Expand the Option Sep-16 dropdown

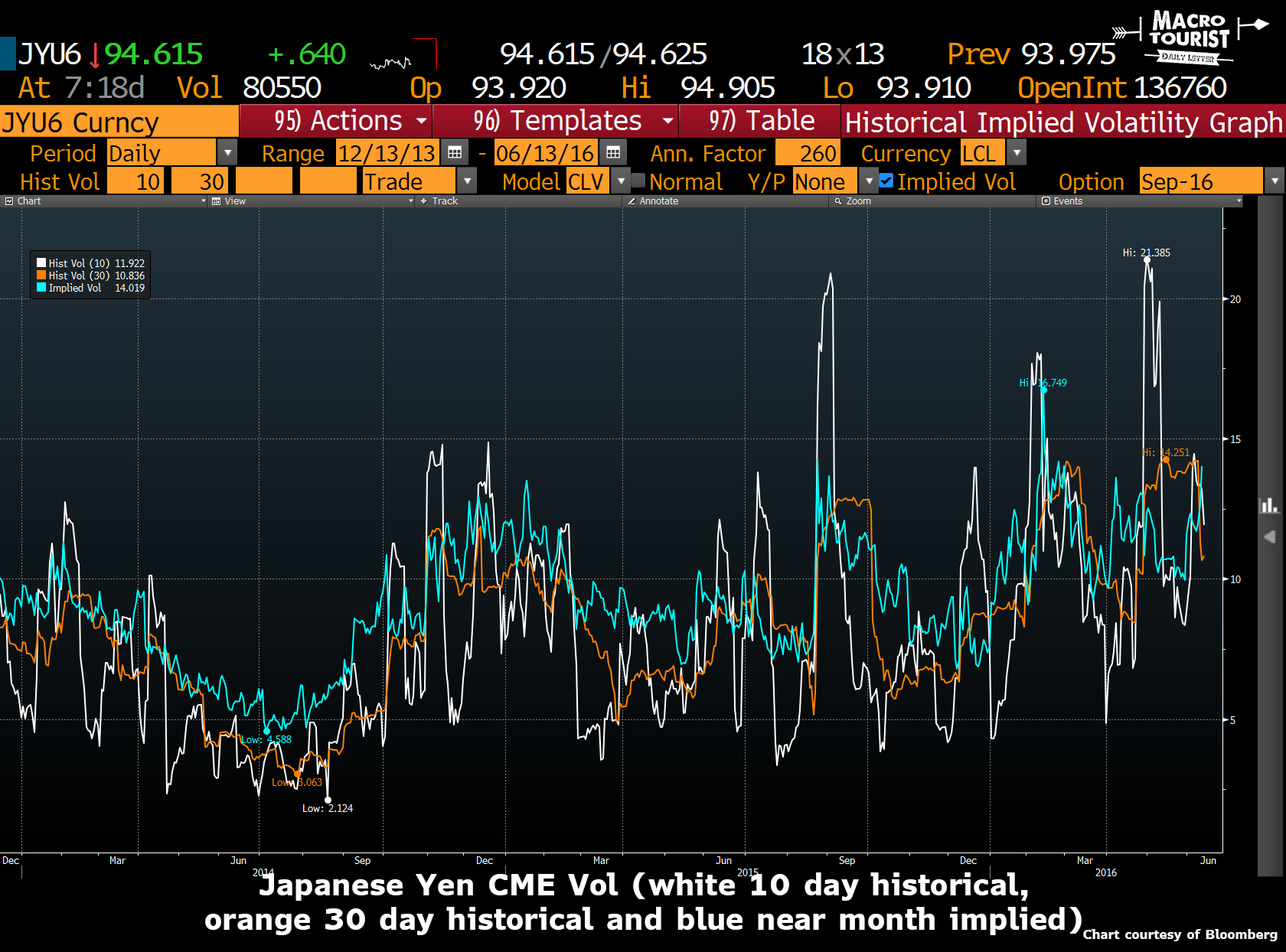click(1275, 181)
